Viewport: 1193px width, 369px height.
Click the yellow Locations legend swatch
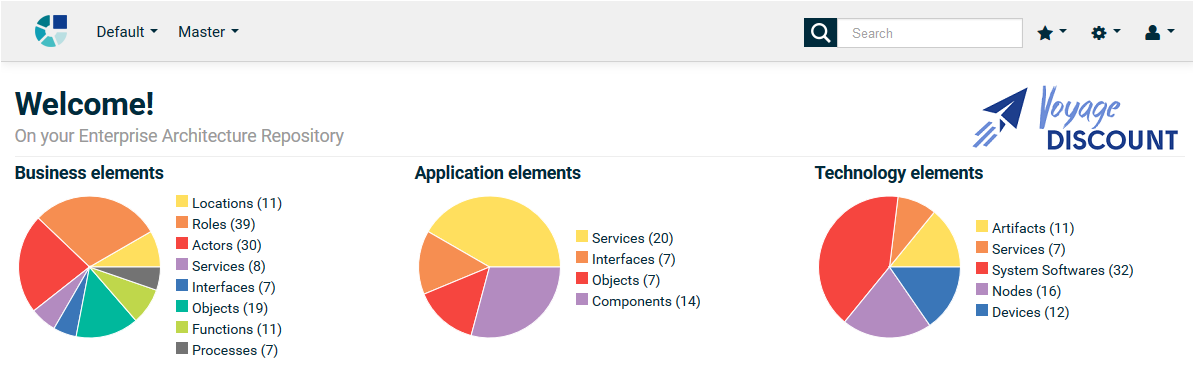pyautogui.click(x=182, y=202)
